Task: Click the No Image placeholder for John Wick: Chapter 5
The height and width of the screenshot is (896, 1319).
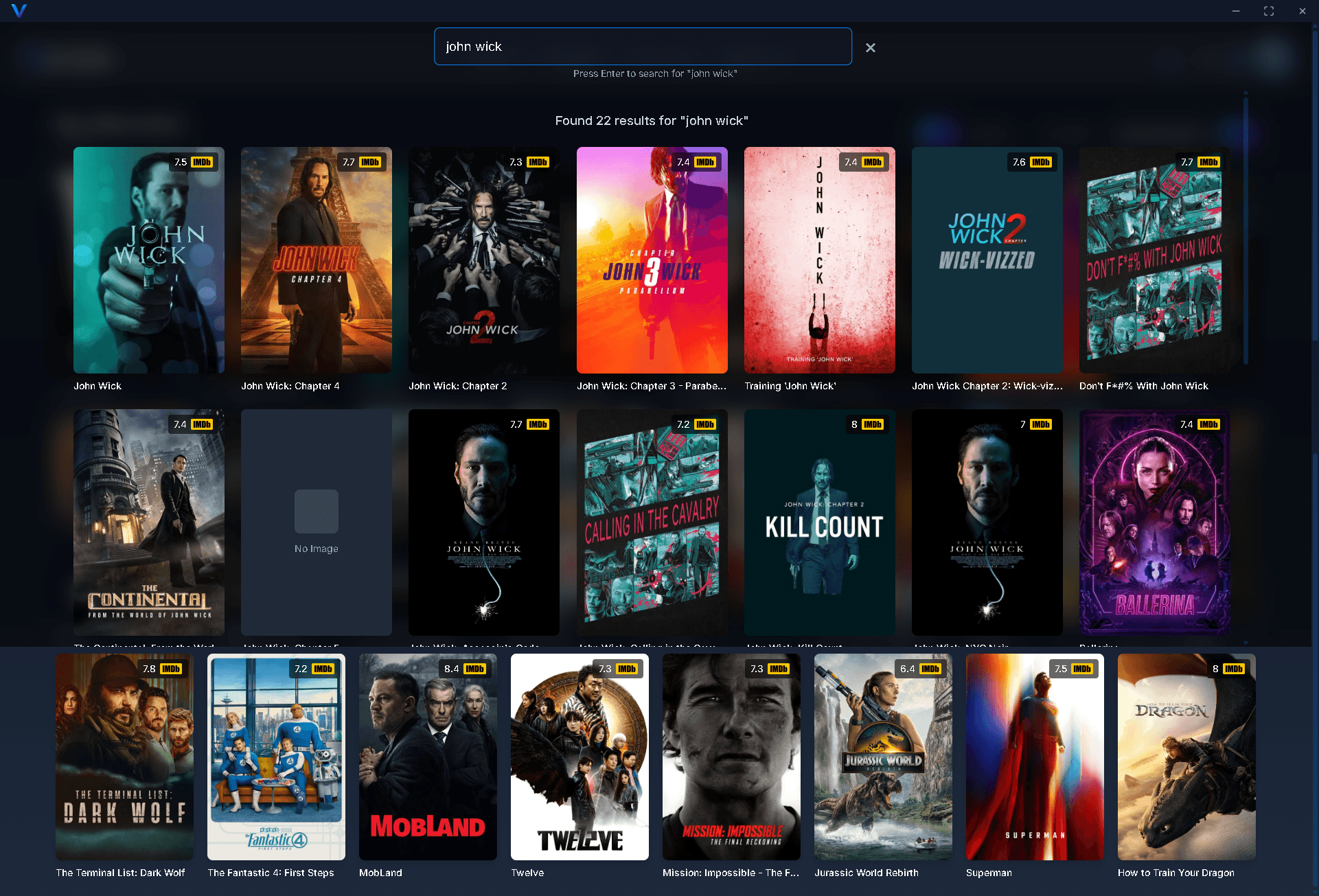Action: [316, 522]
